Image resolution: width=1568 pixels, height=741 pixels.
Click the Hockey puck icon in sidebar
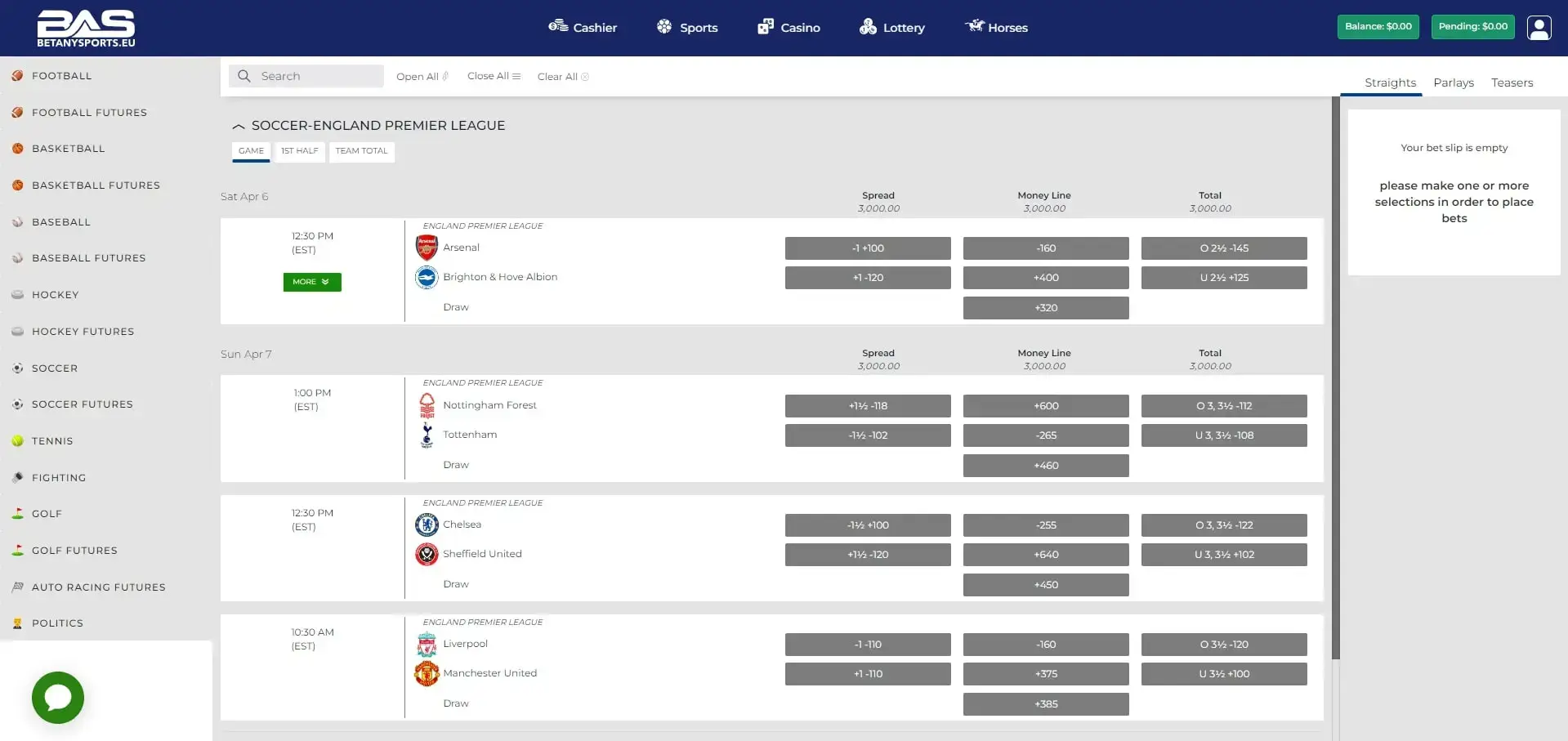pos(17,294)
